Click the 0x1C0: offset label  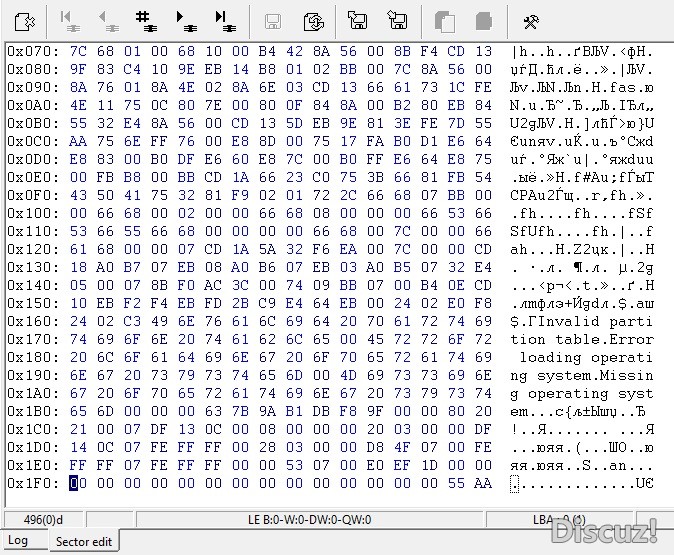(x=33, y=429)
